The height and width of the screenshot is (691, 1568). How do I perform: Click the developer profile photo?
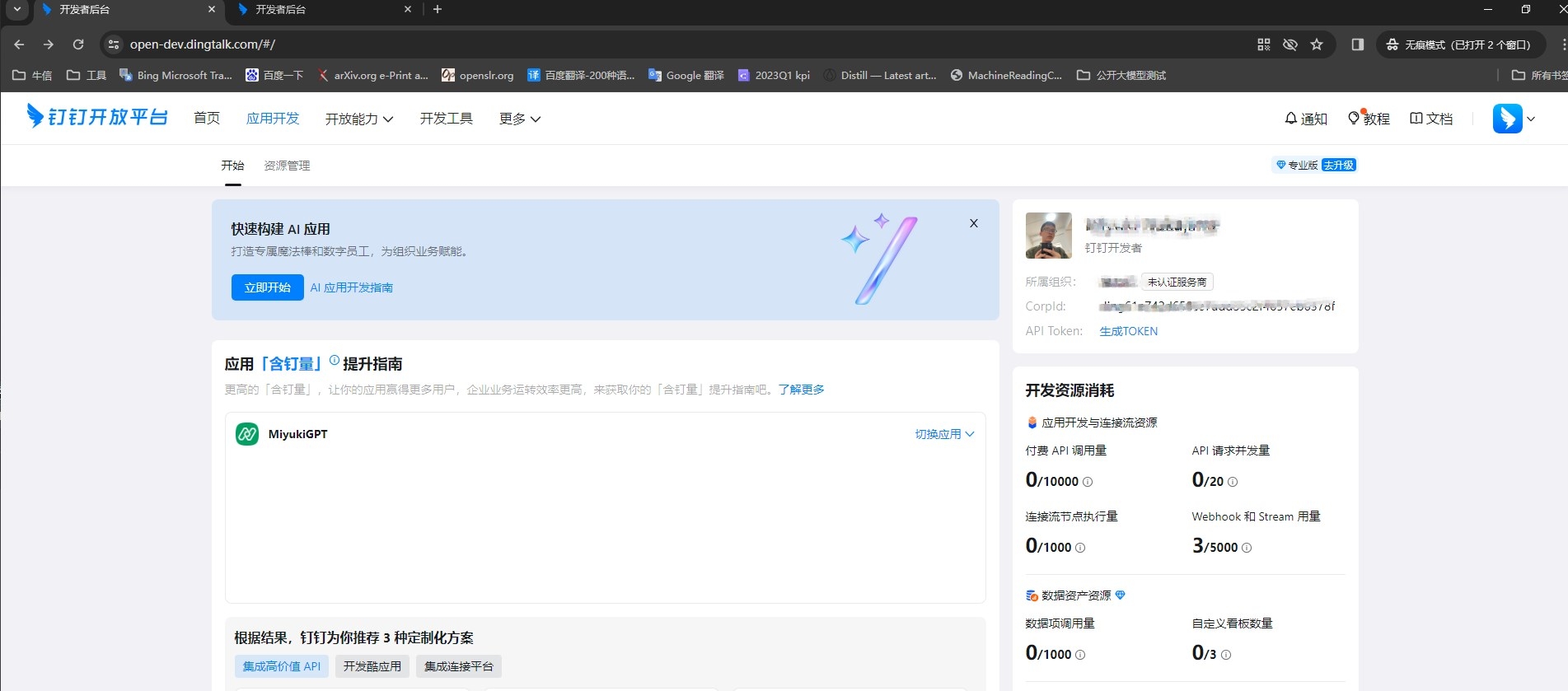[x=1048, y=236]
